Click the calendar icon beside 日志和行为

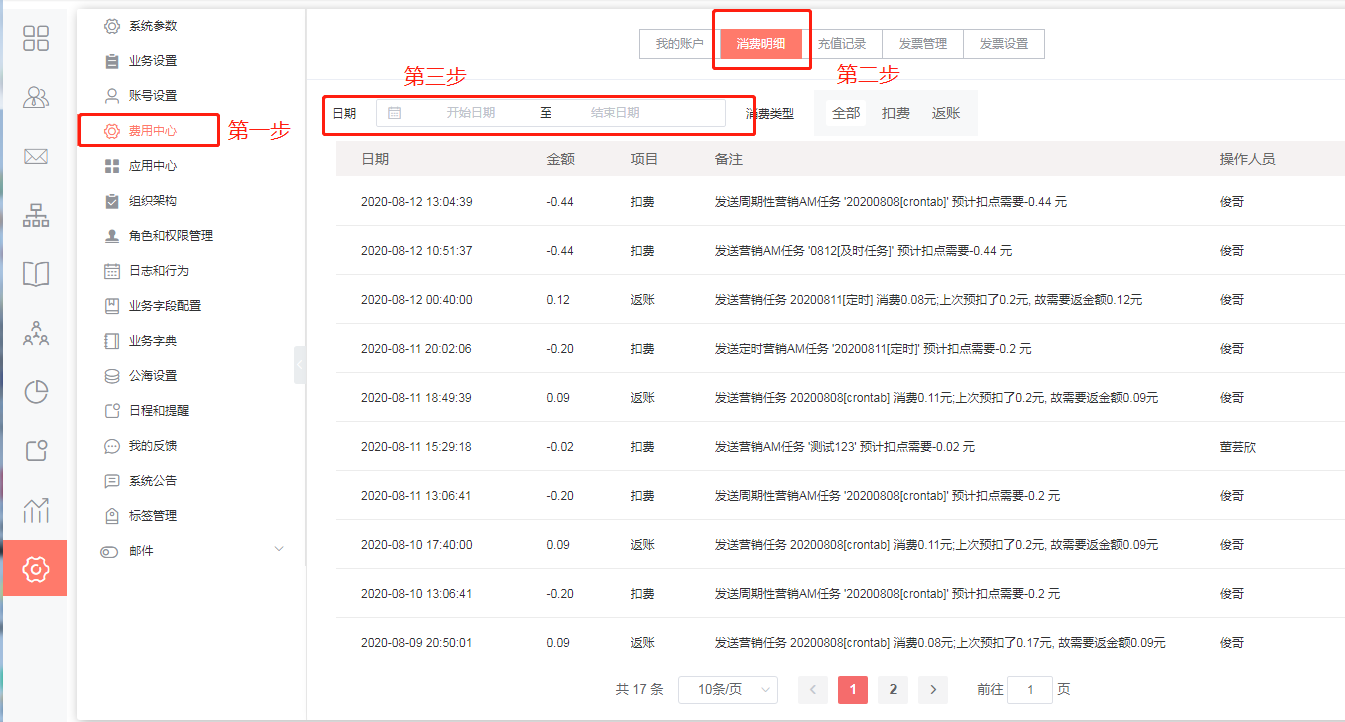[x=112, y=271]
